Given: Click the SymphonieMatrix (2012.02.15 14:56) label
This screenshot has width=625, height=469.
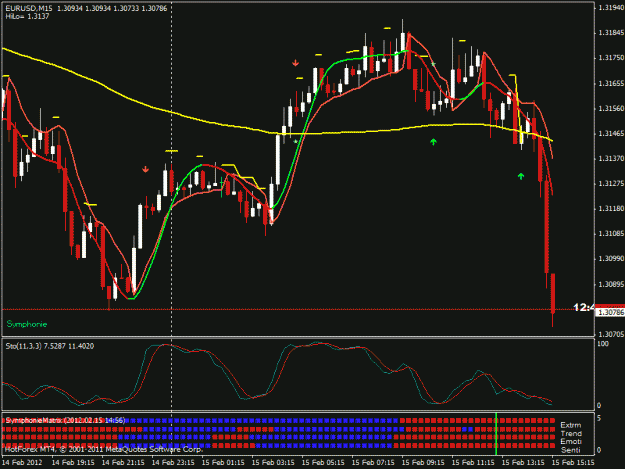Looking at the screenshot, I should (65, 420).
